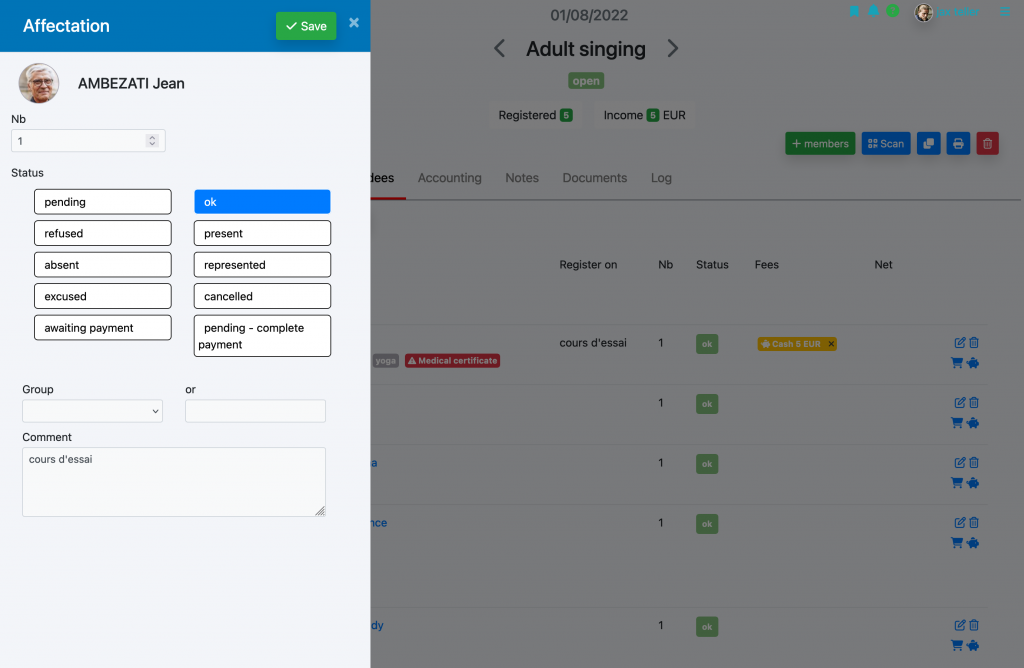Edit the cours d'essai attendee row
1024x668 pixels.
(959, 342)
